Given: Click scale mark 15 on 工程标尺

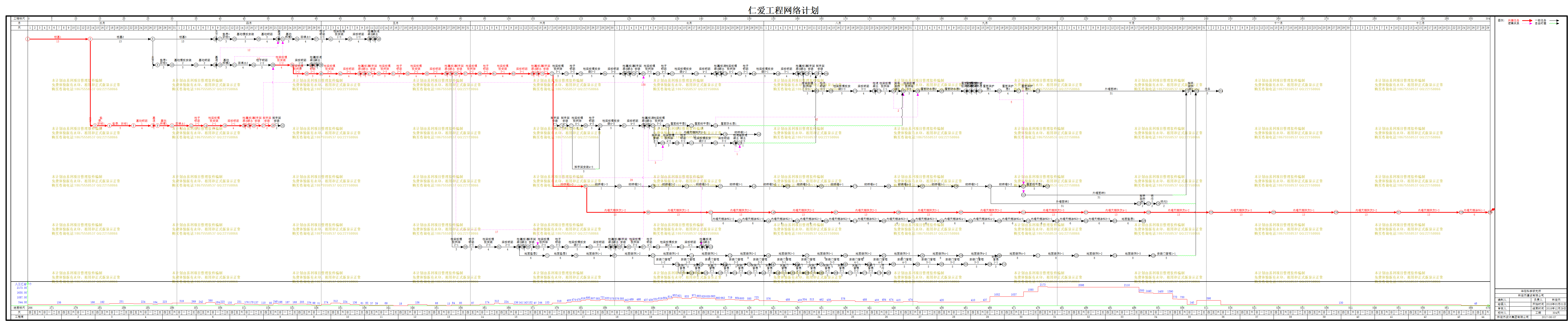Looking at the screenshot, I should (100, 18).
